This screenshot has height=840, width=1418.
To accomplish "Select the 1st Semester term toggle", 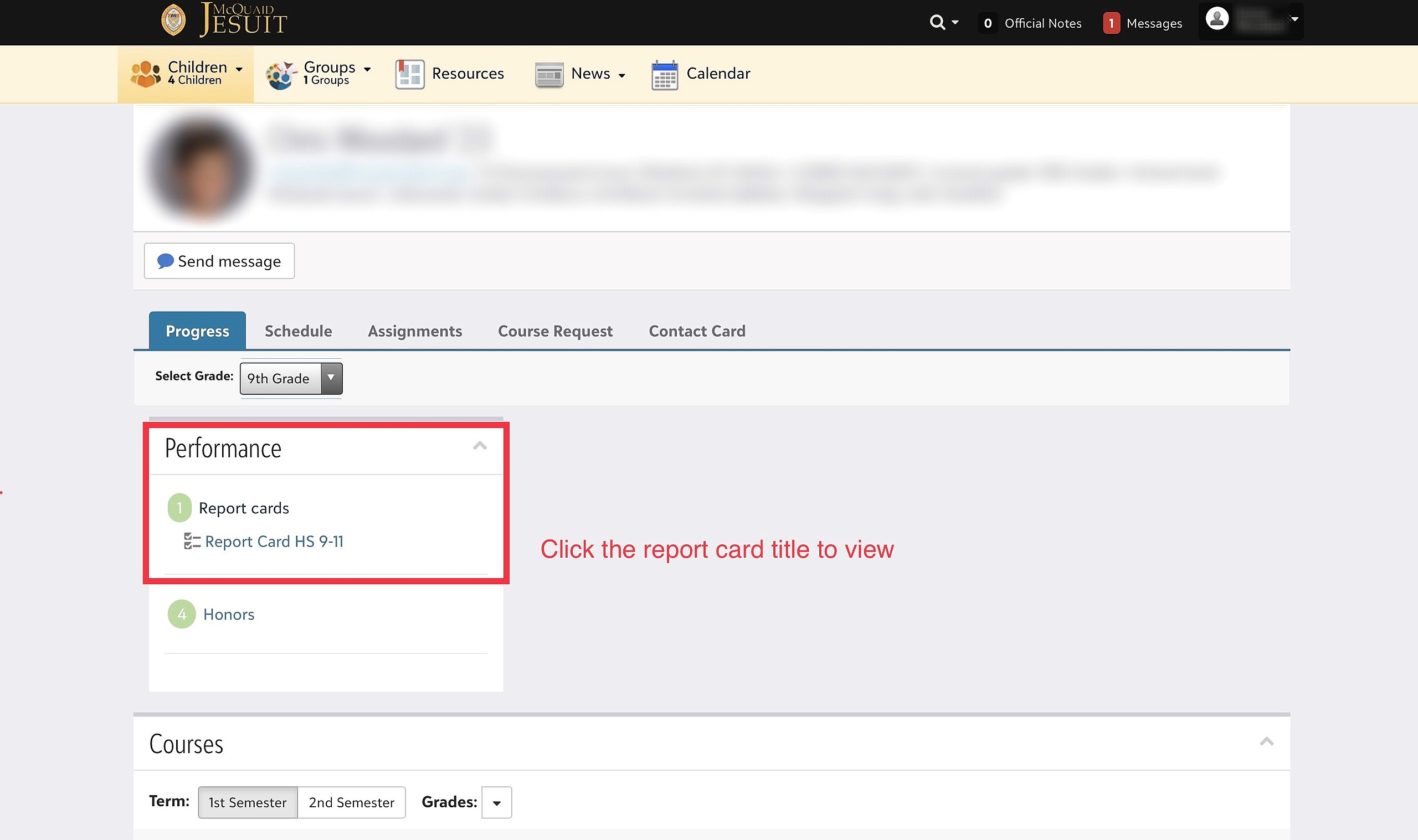I will 248,802.
